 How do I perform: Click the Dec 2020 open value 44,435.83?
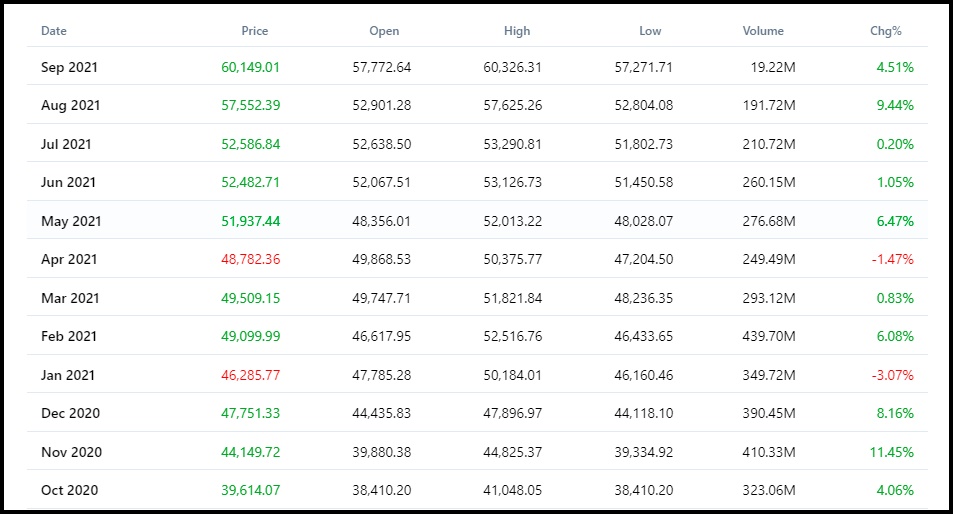click(x=382, y=414)
